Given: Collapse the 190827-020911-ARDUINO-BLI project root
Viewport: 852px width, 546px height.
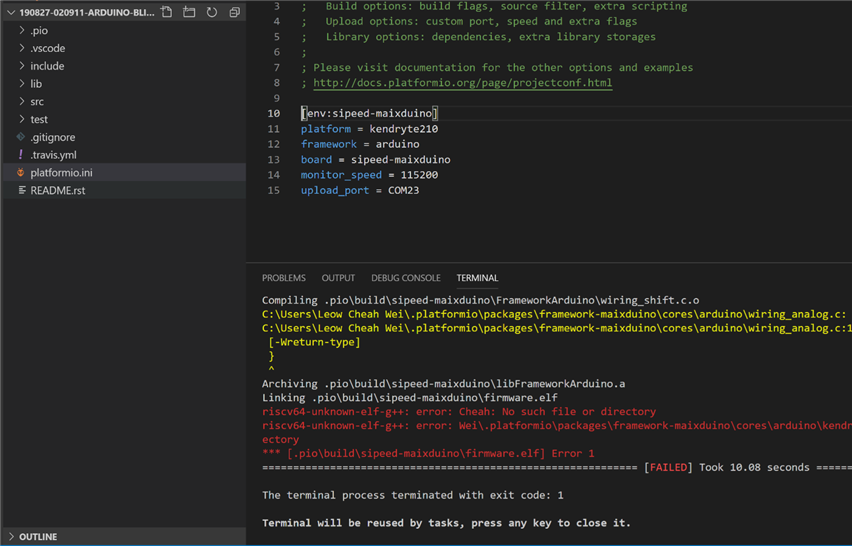Looking at the screenshot, I should tap(86, 13).
